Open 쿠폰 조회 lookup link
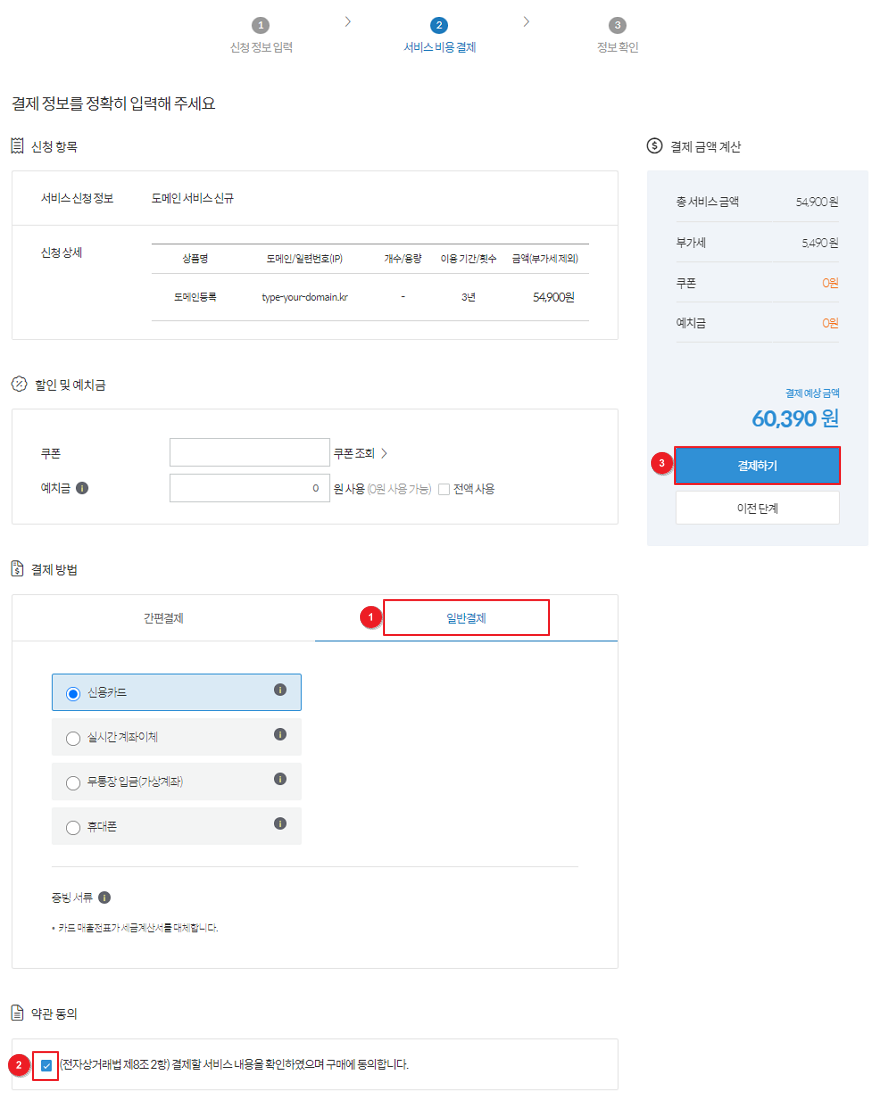The width and height of the screenshot is (880, 1100). (x=360, y=453)
